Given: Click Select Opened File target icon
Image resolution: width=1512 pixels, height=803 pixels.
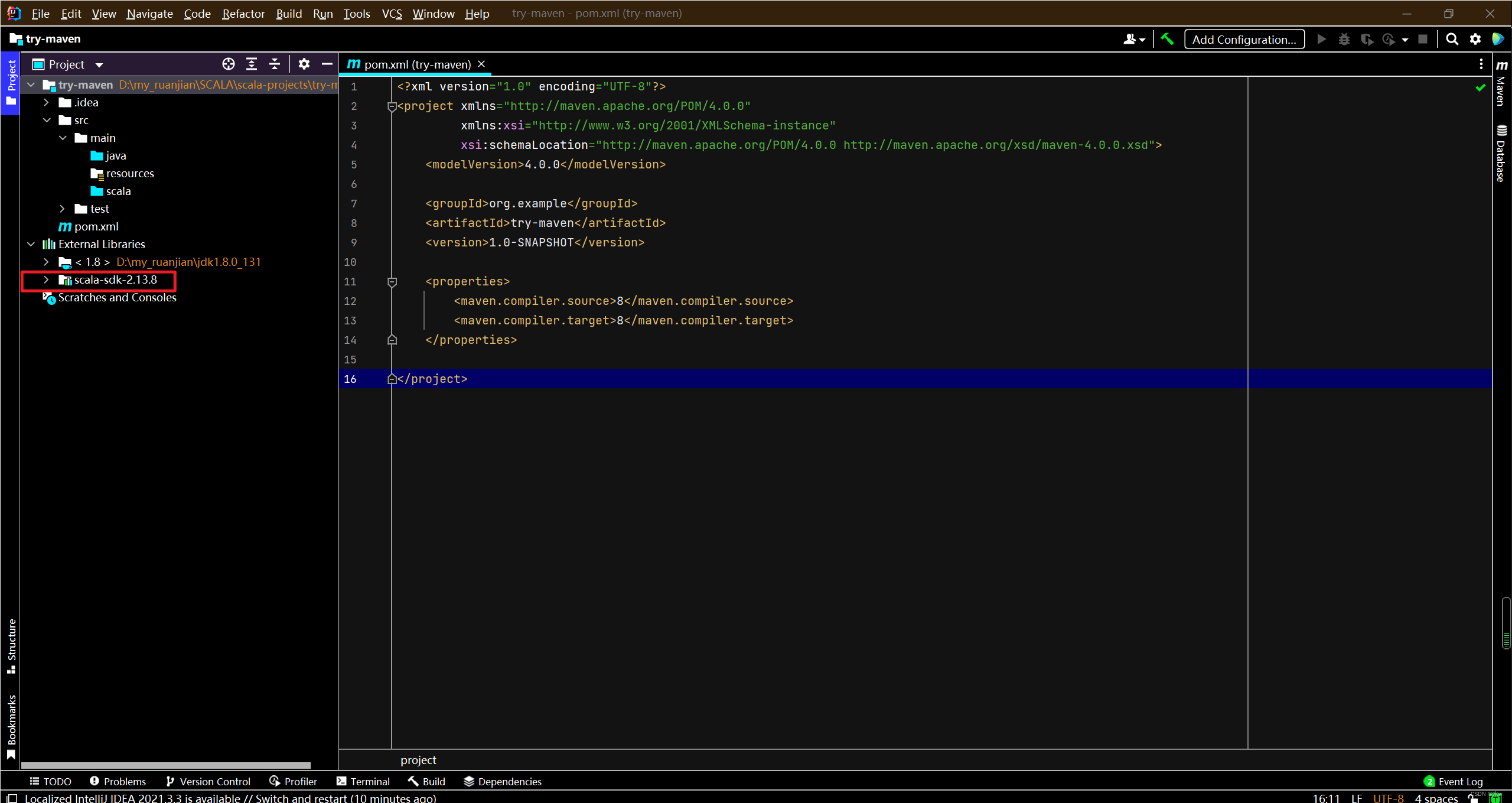Looking at the screenshot, I should (229, 64).
